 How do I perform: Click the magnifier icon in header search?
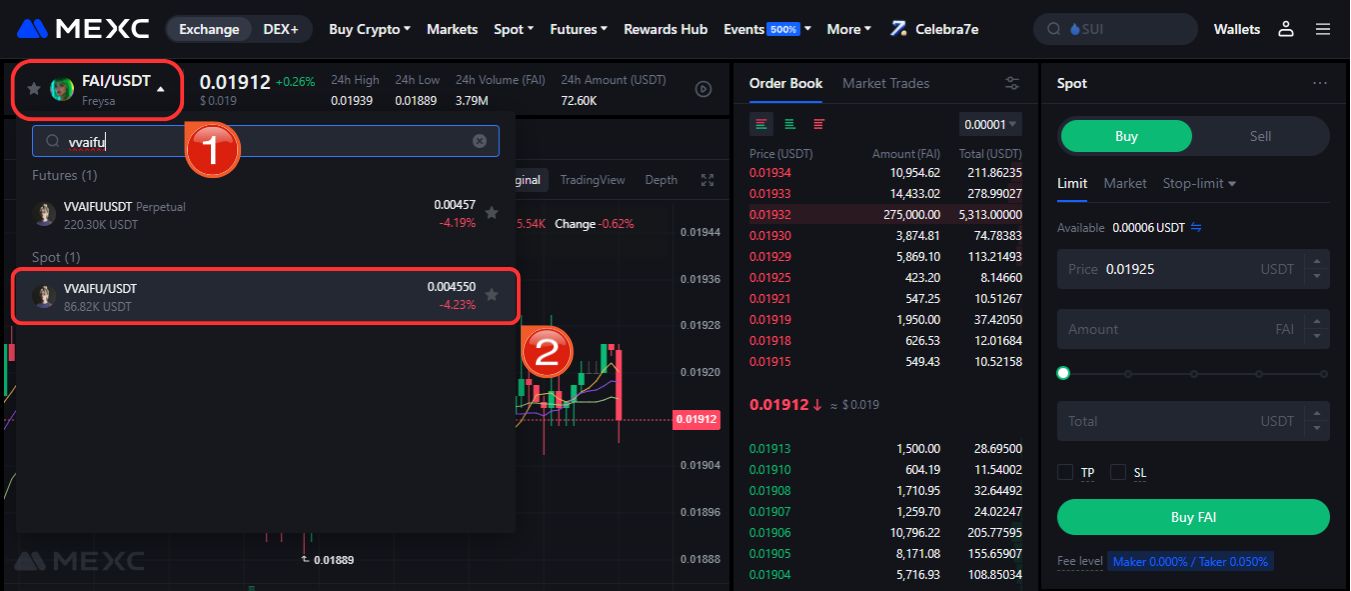click(x=1054, y=29)
